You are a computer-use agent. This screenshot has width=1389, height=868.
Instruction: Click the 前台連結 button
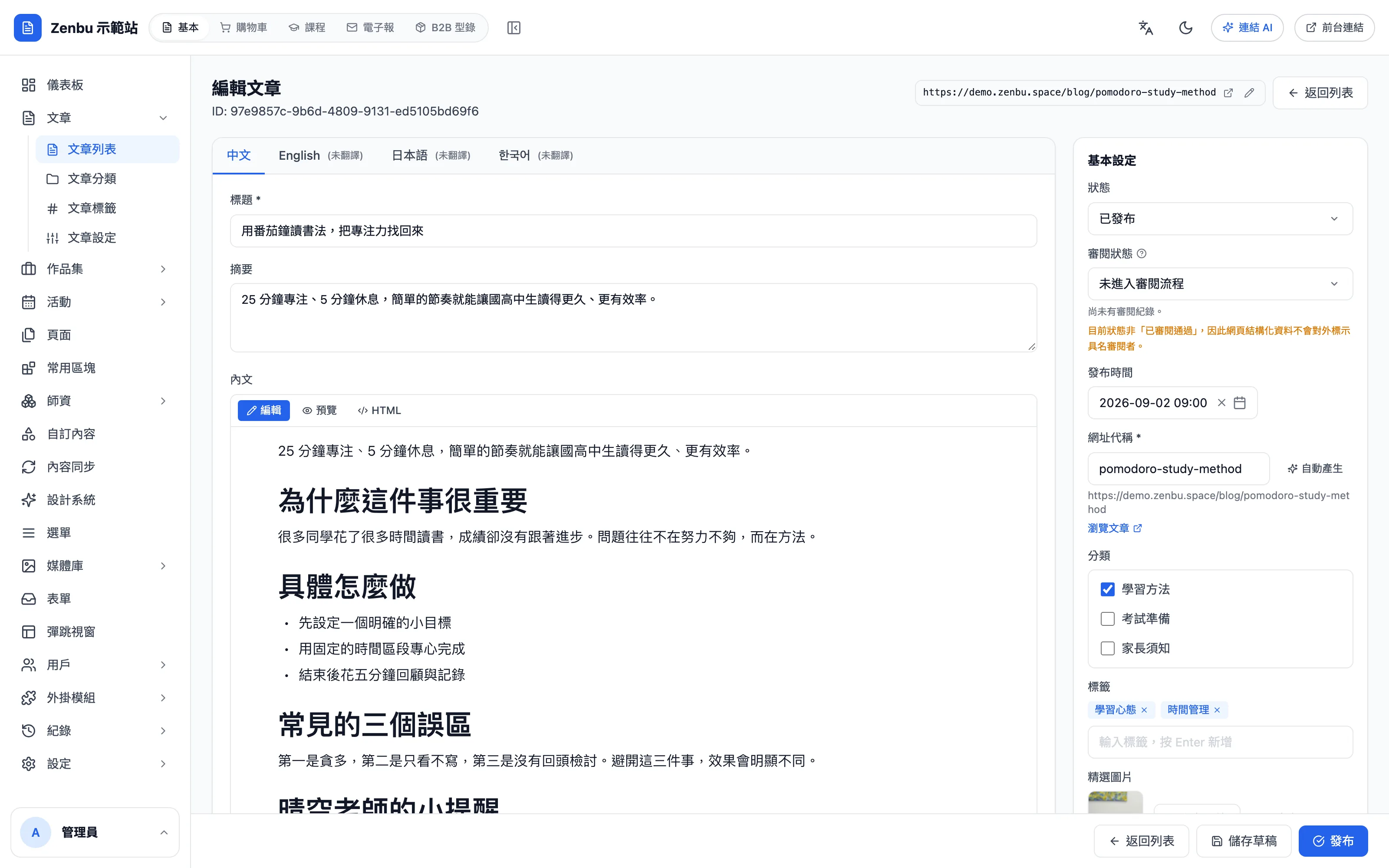point(1334,27)
